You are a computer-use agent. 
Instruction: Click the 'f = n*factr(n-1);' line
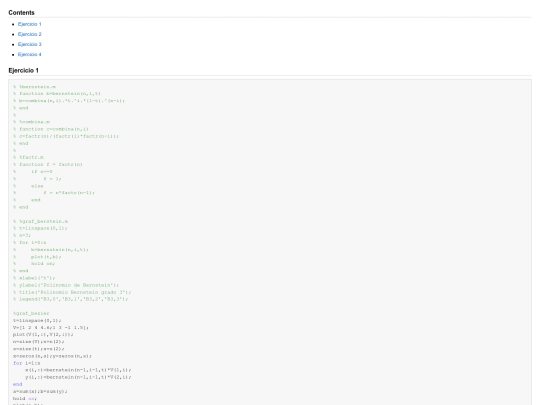tap(54, 193)
